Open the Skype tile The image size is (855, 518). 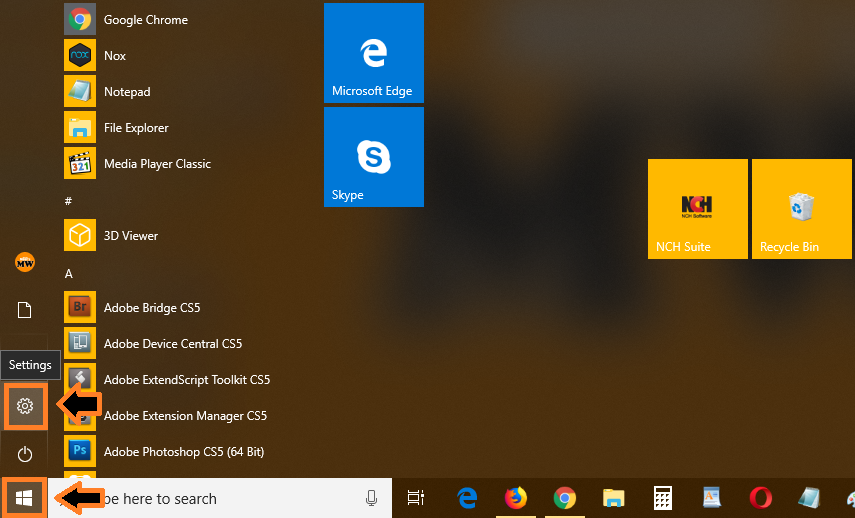pos(374,157)
